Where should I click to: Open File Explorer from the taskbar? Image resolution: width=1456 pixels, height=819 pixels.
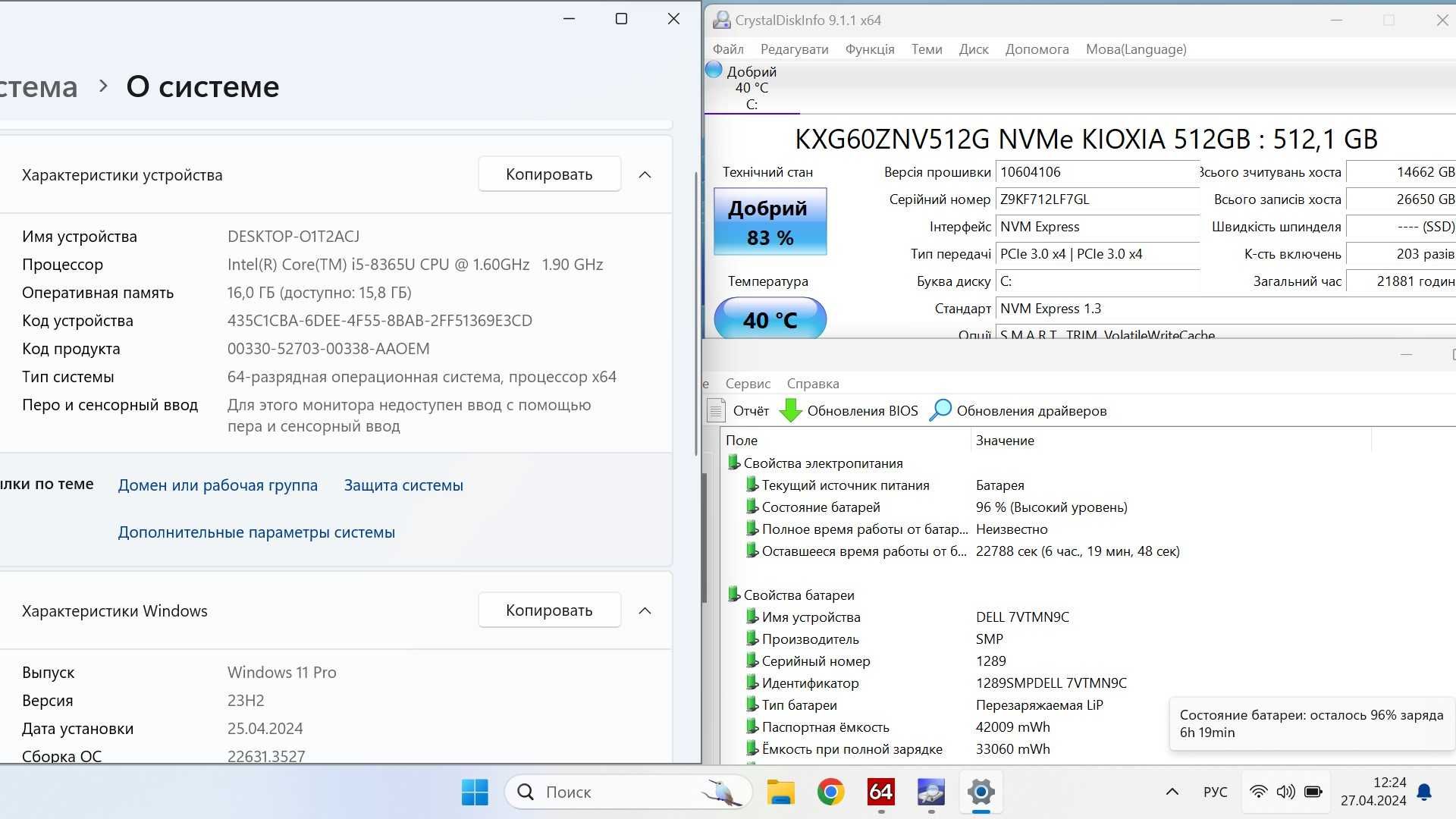tap(780, 792)
